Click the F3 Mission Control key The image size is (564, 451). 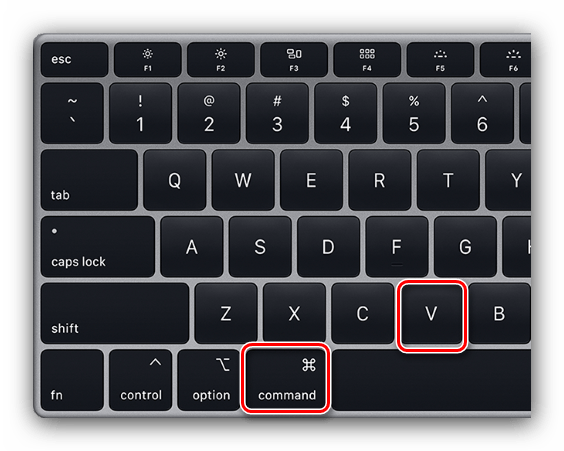pyautogui.click(x=294, y=59)
